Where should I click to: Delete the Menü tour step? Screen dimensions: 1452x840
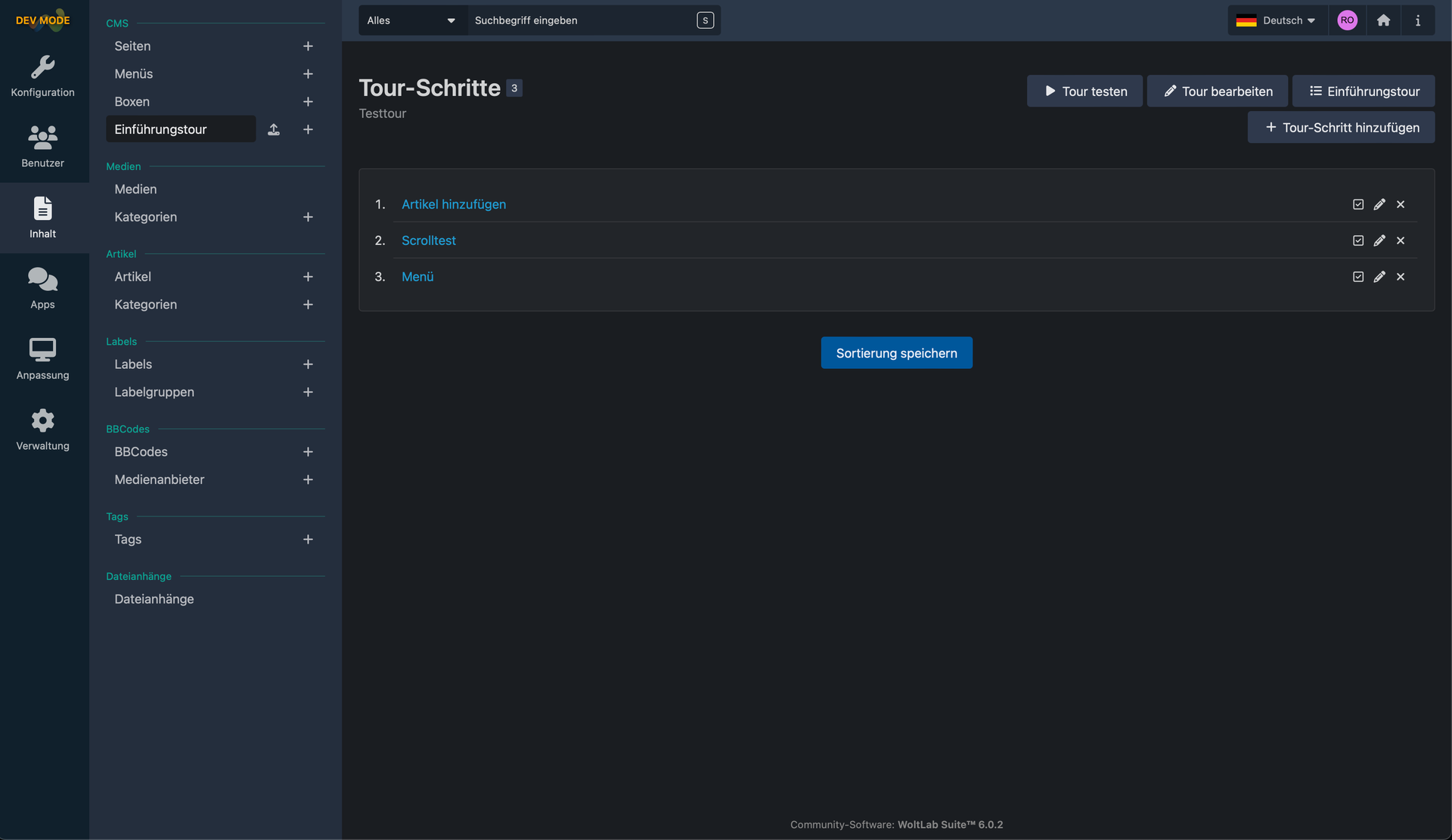(1401, 277)
